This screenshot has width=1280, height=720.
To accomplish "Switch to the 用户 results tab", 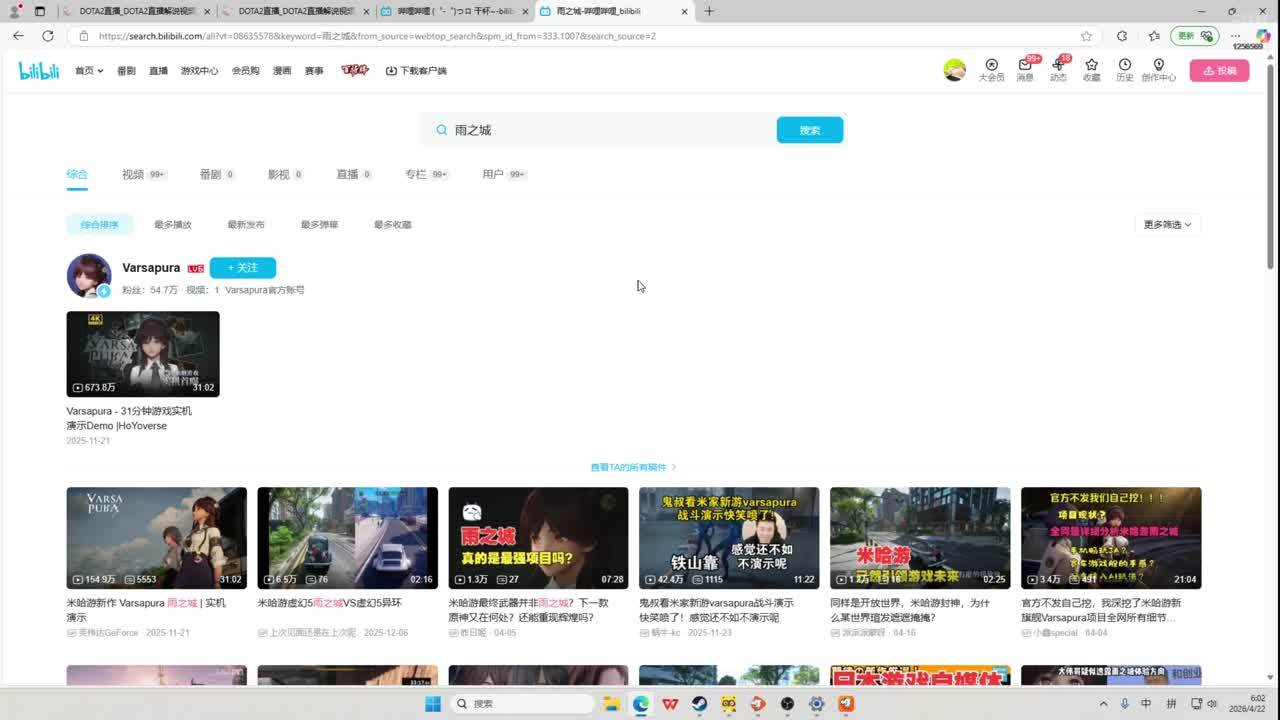I will click(x=493, y=174).
